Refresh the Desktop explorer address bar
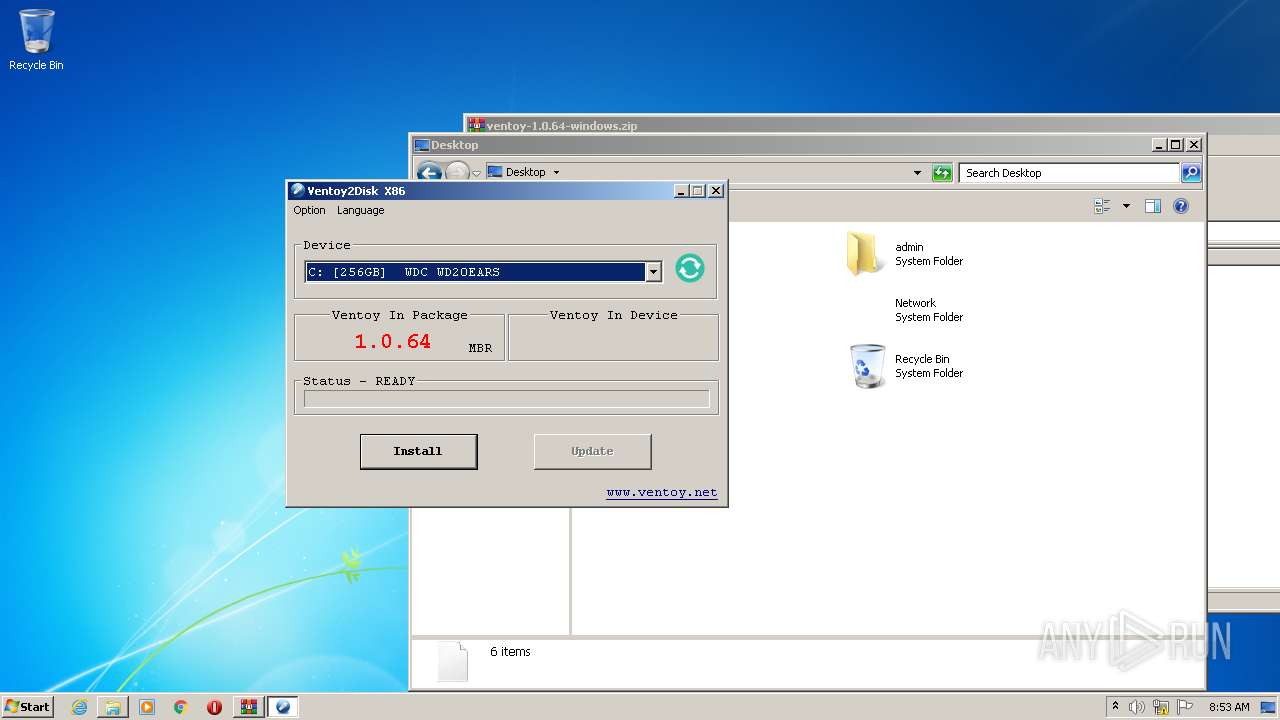This screenshot has height=720, width=1280. coord(941,173)
